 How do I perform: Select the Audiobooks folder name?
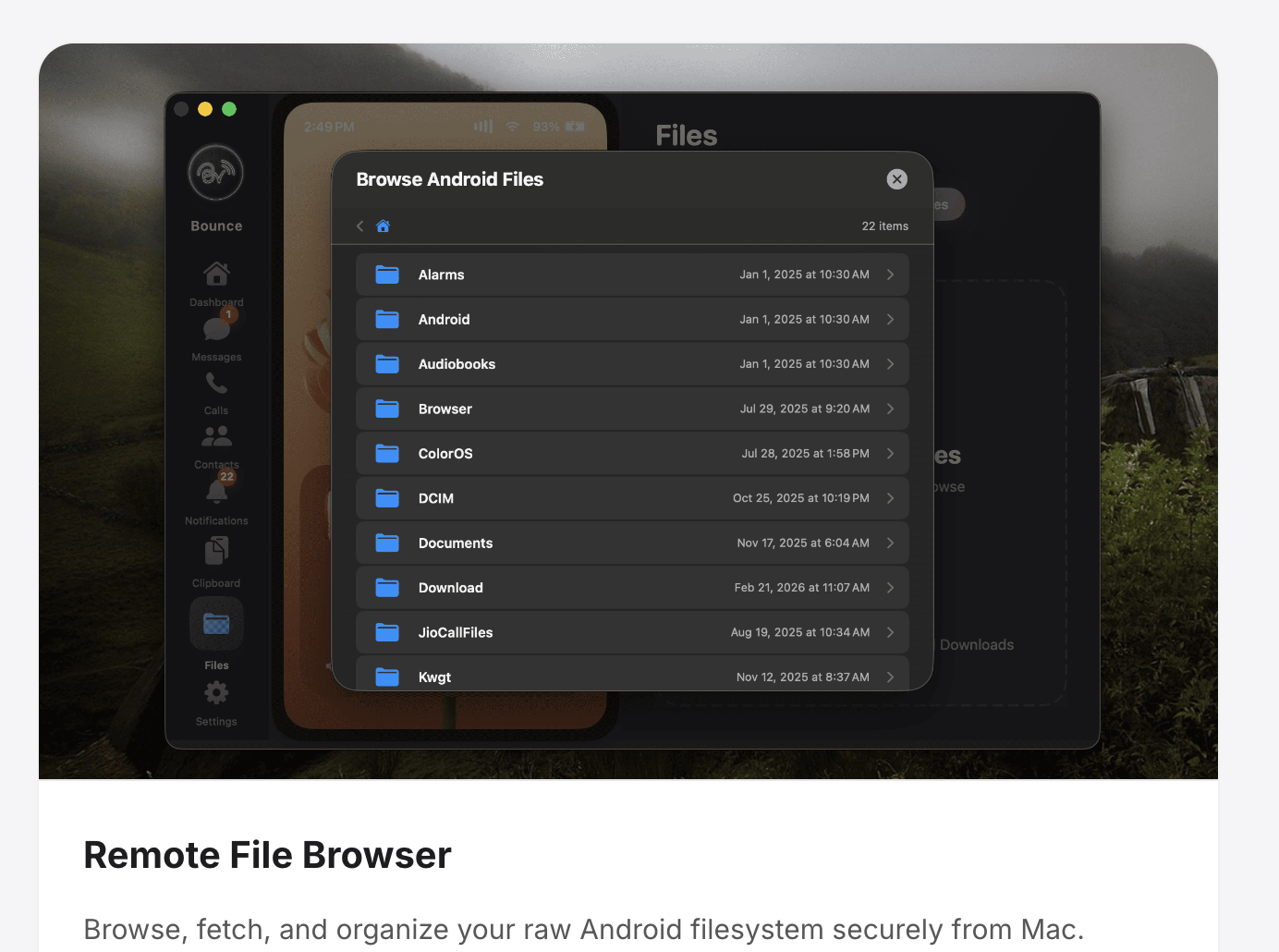tap(457, 364)
